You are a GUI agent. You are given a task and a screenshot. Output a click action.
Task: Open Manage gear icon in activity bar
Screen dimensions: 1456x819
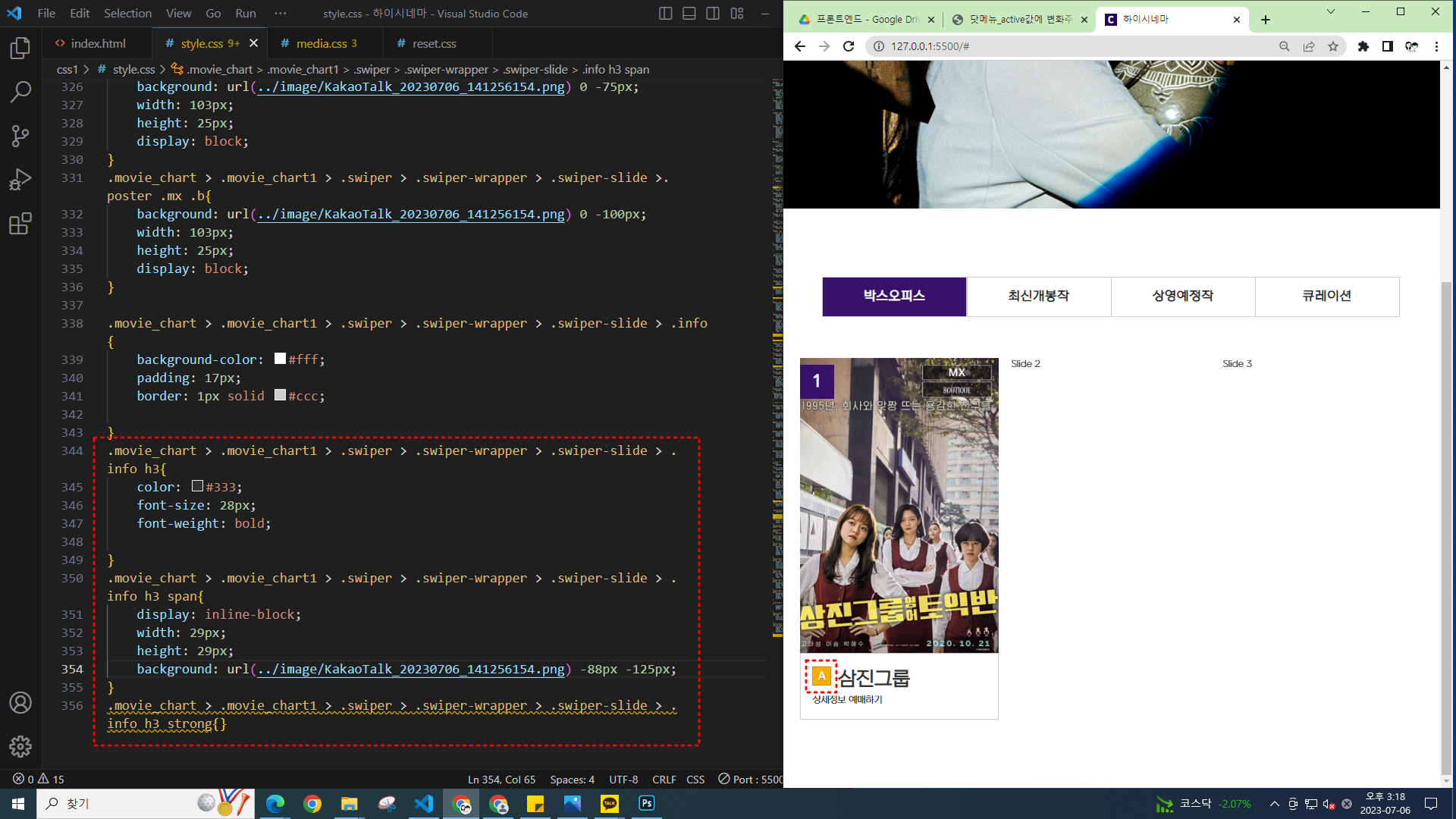coord(20,746)
